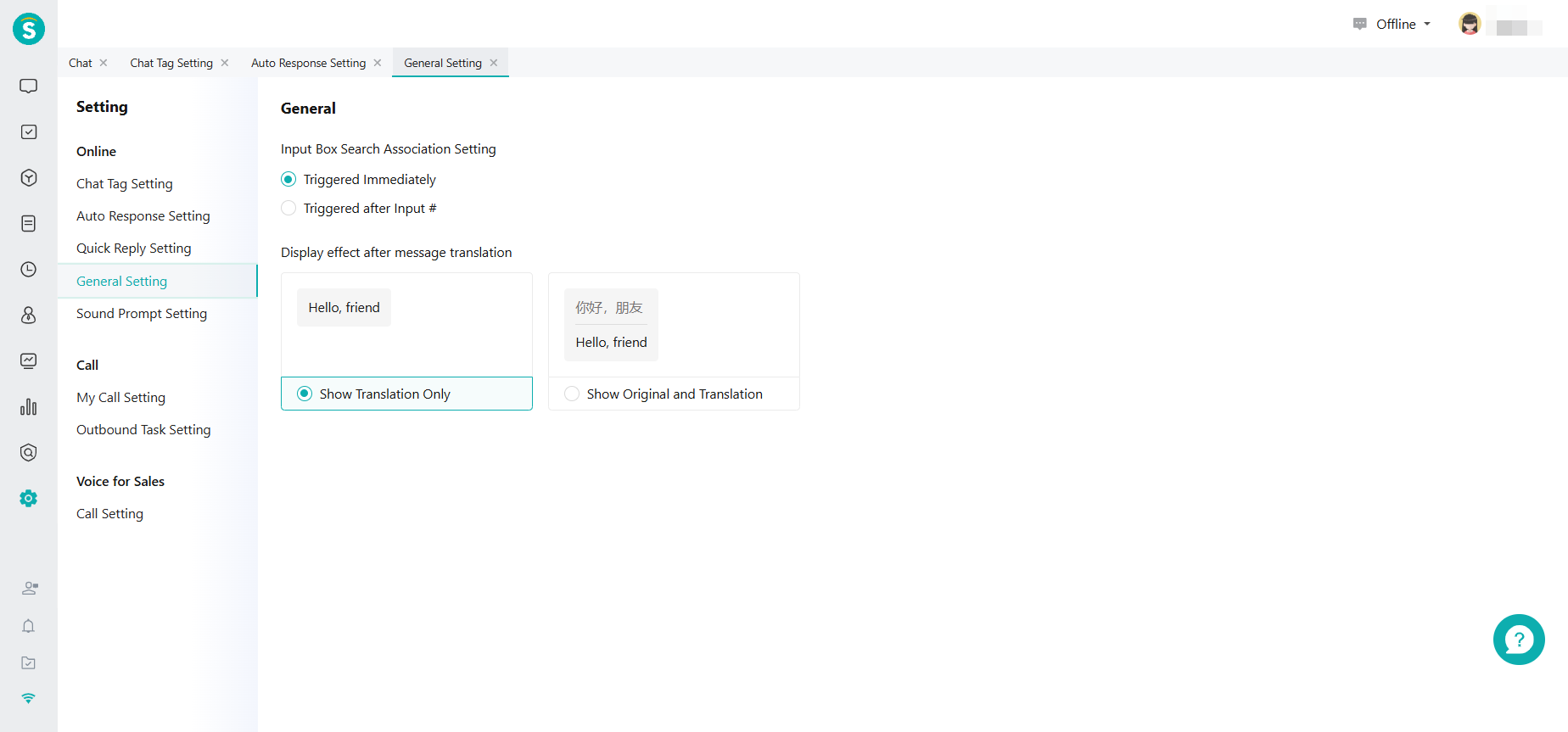
Task: Close the Chat Tag Setting tab
Action: [225, 63]
